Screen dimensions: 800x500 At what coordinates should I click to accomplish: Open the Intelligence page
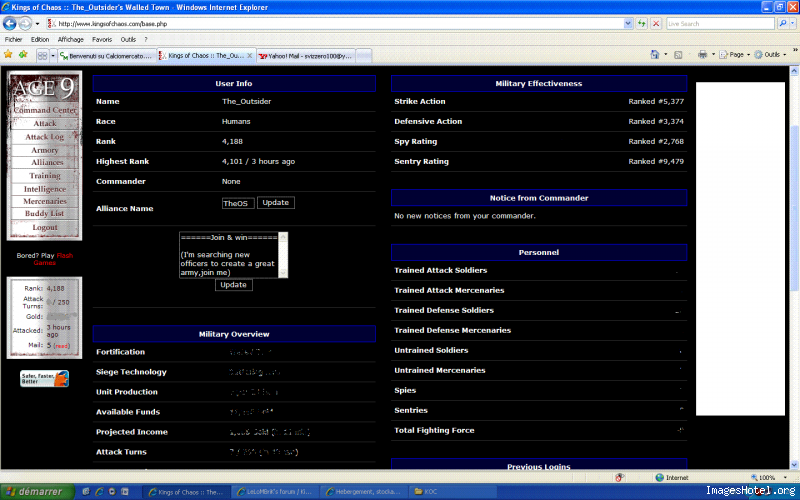click(45, 189)
